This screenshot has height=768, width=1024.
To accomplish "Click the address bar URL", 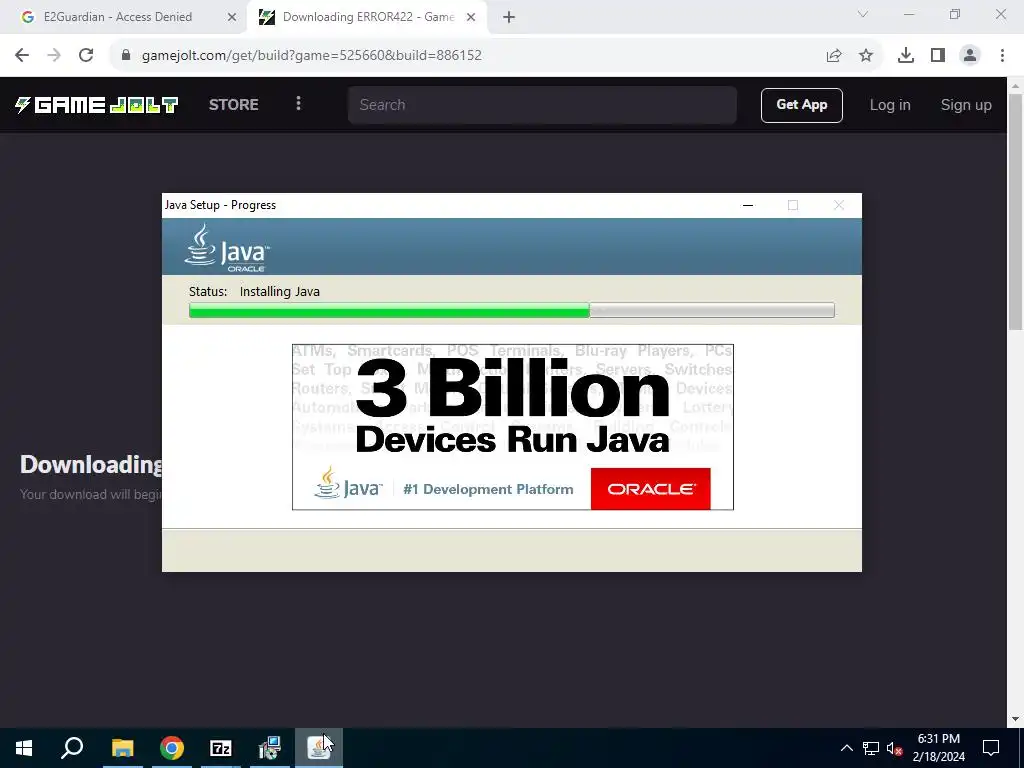I will click(x=312, y=56).
